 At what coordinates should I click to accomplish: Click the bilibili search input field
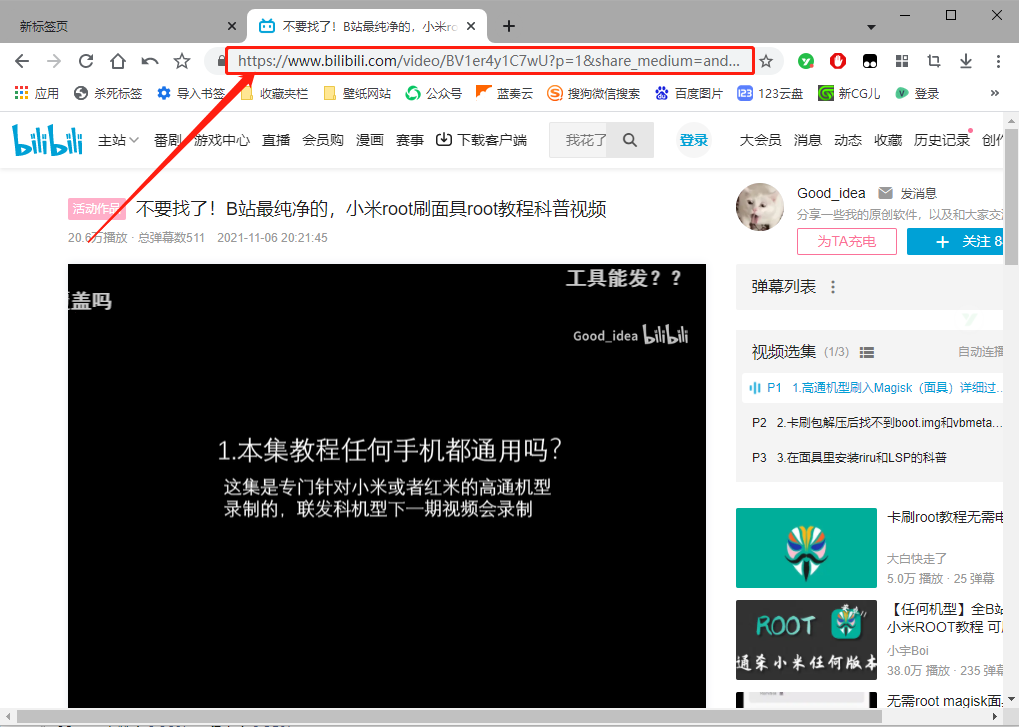point(578,140)
